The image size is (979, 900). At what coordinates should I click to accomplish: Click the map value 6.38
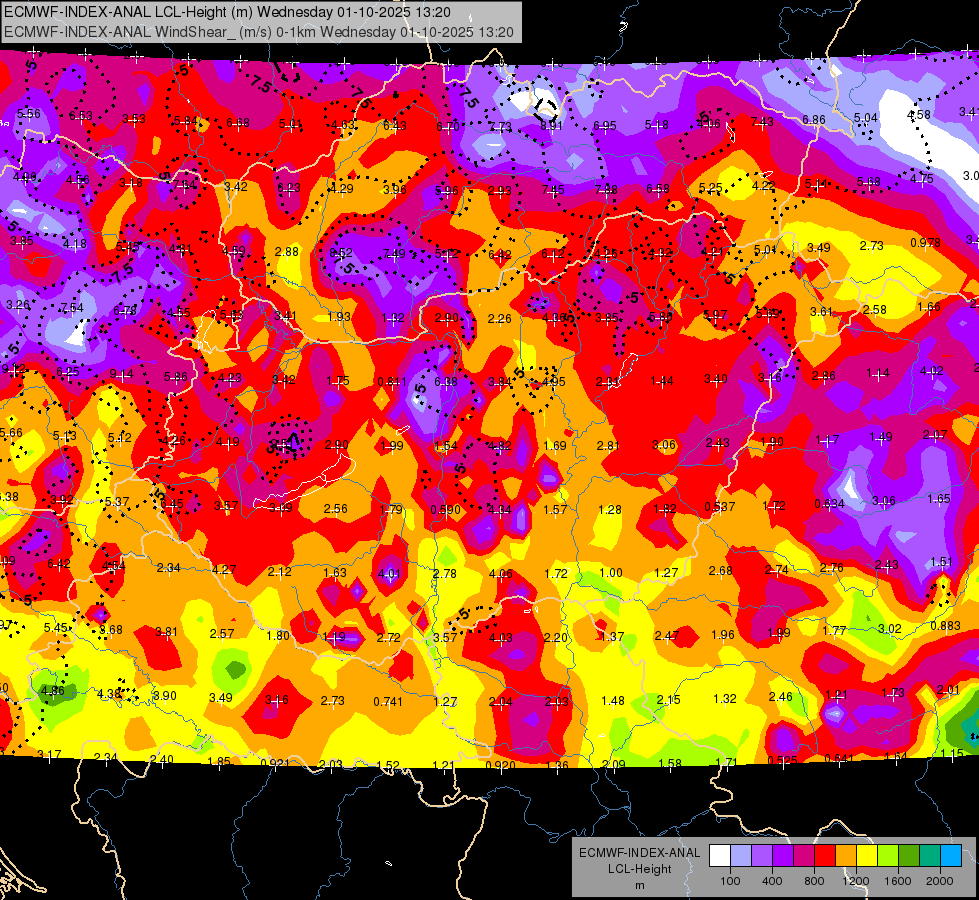click(x=446, y=382)
